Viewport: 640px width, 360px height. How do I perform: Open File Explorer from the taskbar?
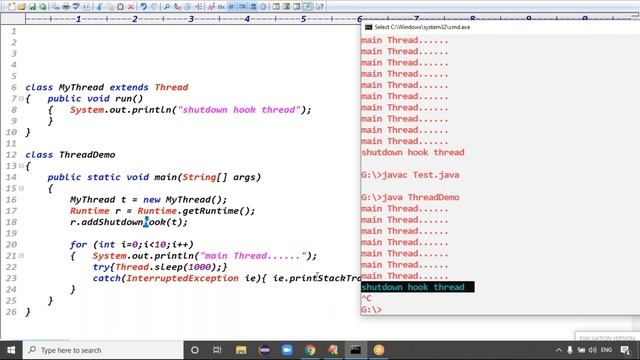[241, 350]
